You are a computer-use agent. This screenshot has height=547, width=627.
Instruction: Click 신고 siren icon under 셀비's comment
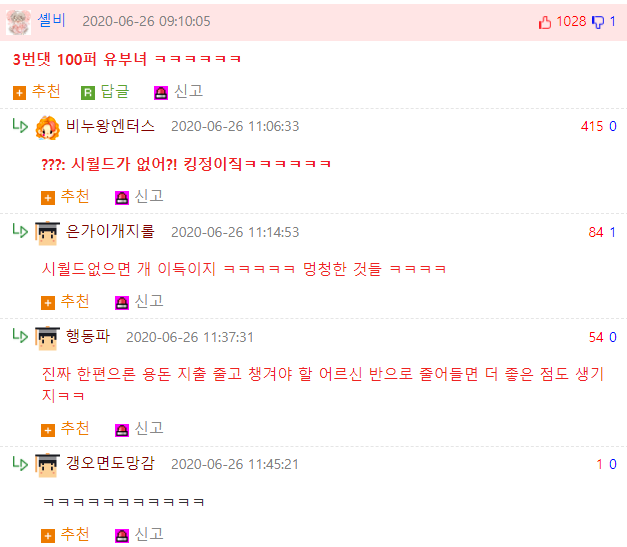[x=161, y=93]
